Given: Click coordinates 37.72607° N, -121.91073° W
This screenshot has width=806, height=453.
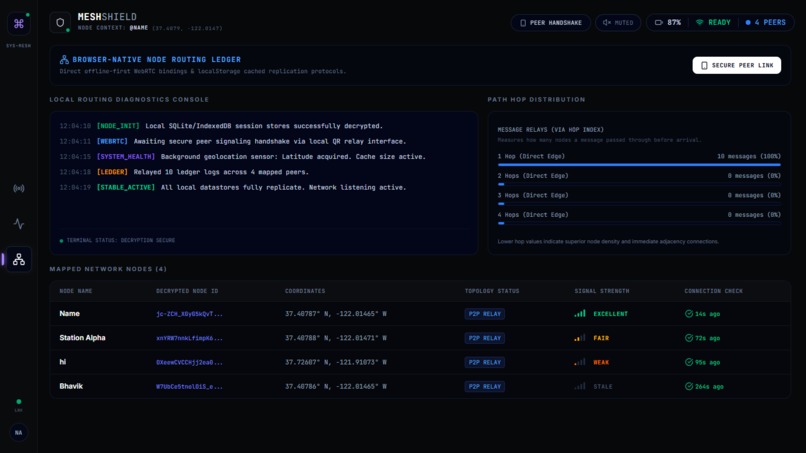Looking at the screenshot, I should (x=336, y=362).
